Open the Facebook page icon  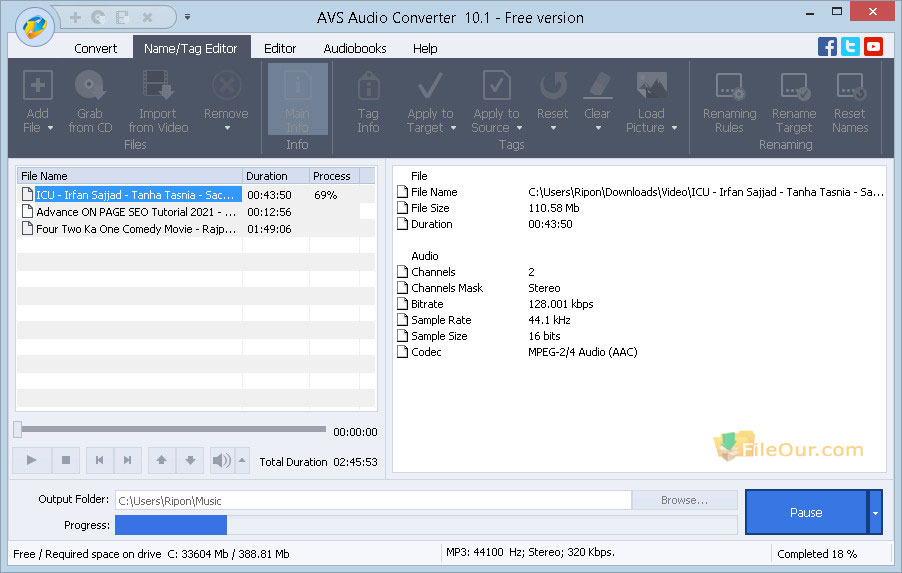[827, 47]
